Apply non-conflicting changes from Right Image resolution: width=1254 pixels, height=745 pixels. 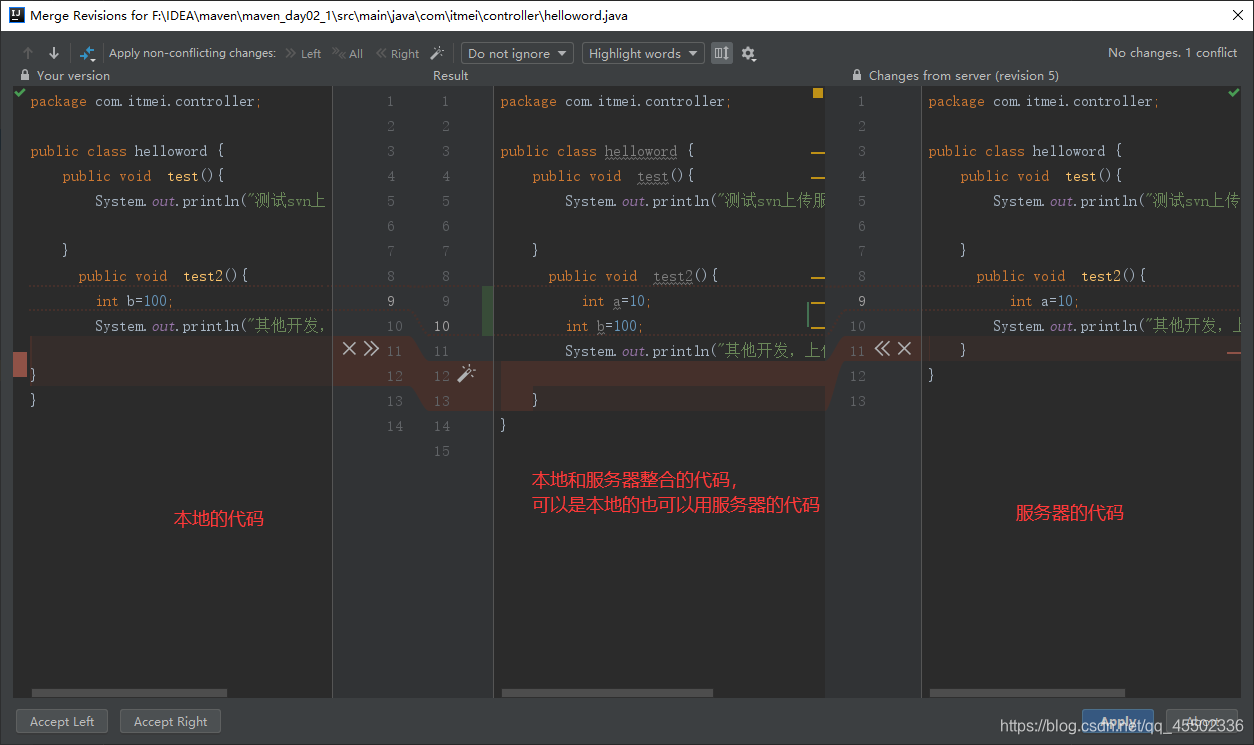[x=398, y=54]
